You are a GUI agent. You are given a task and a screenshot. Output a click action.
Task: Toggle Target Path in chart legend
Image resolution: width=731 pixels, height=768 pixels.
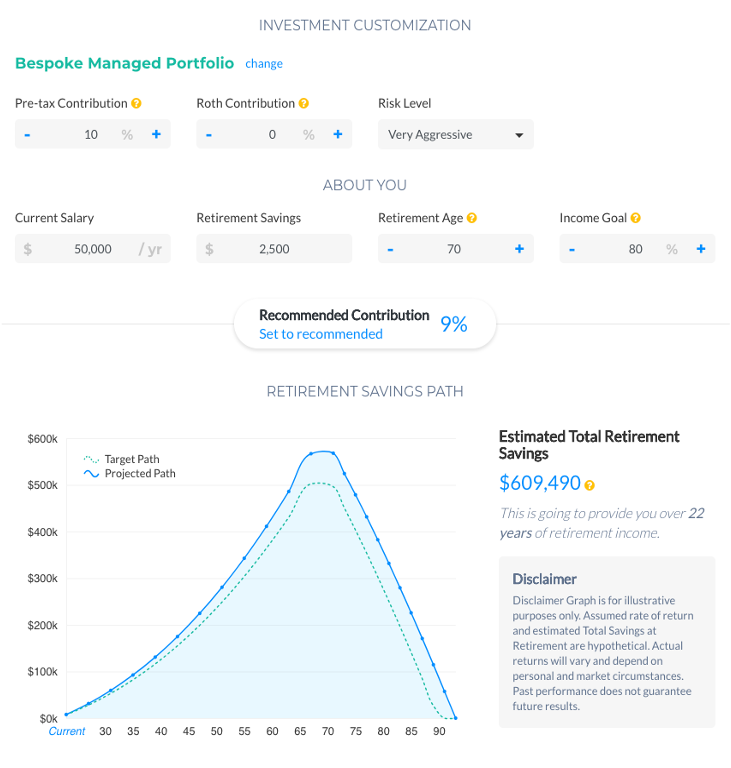130,459
